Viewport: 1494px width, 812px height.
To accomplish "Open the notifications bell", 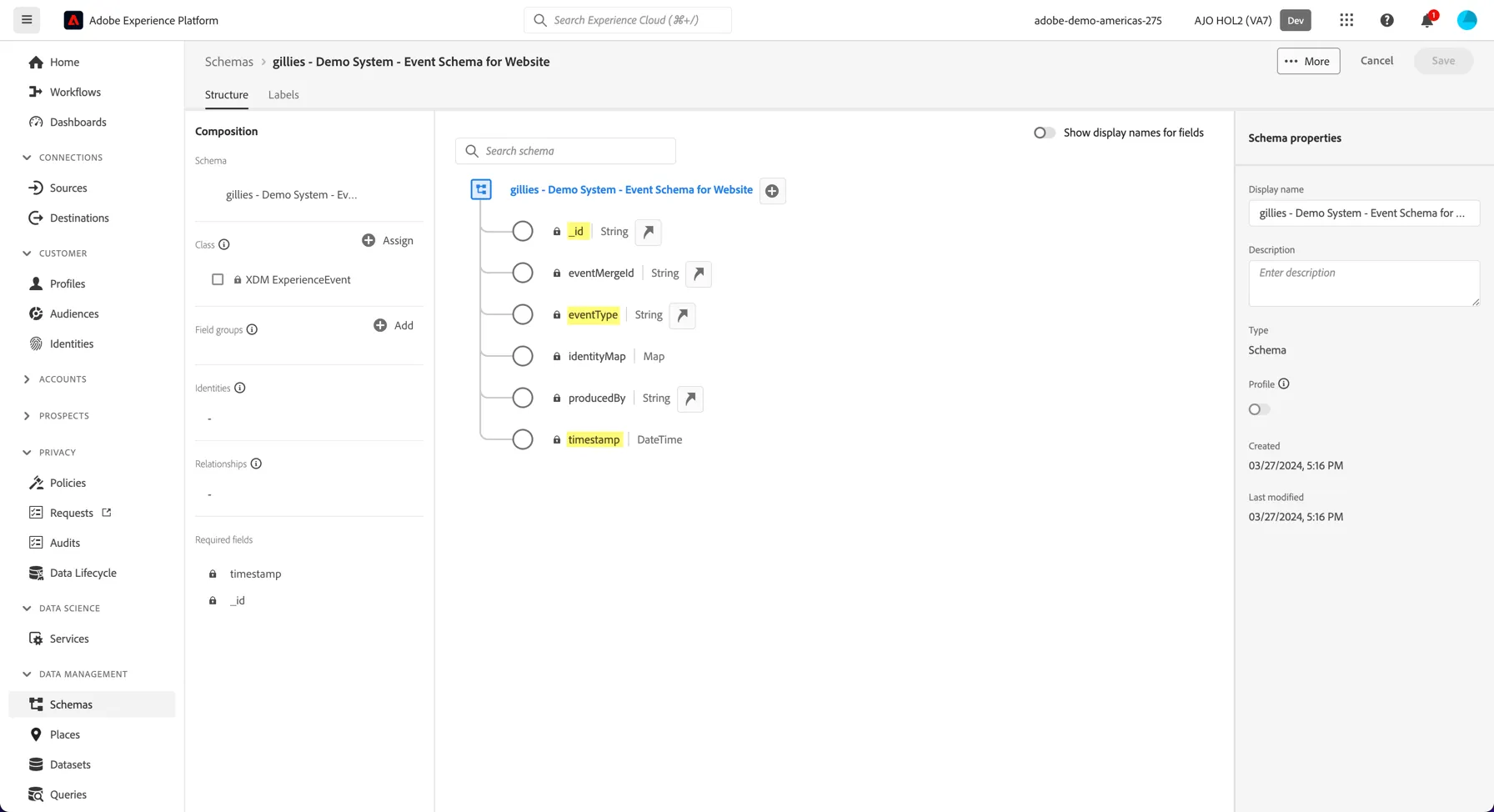I will pyautogui.click(x=1427, y=20).
